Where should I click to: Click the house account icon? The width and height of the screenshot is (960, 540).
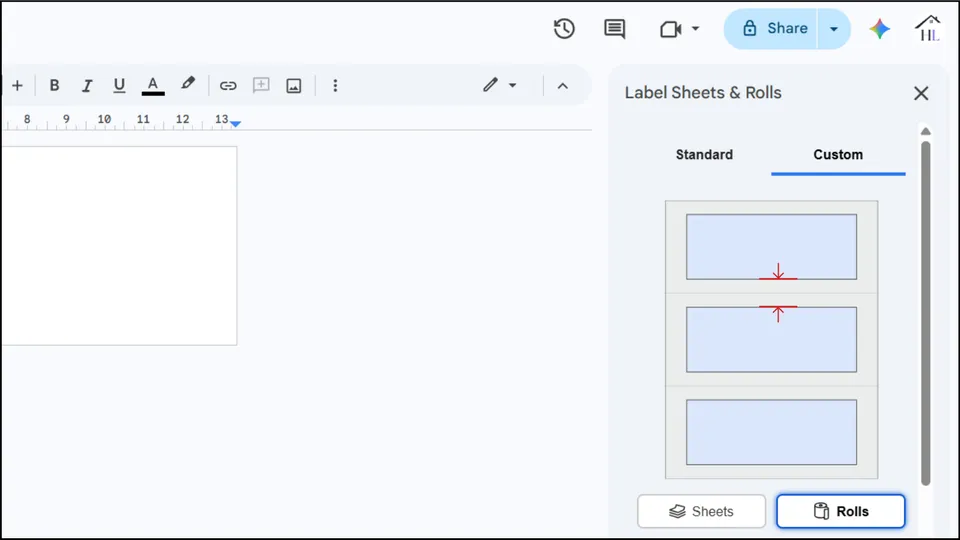click(x=928, y=29)
